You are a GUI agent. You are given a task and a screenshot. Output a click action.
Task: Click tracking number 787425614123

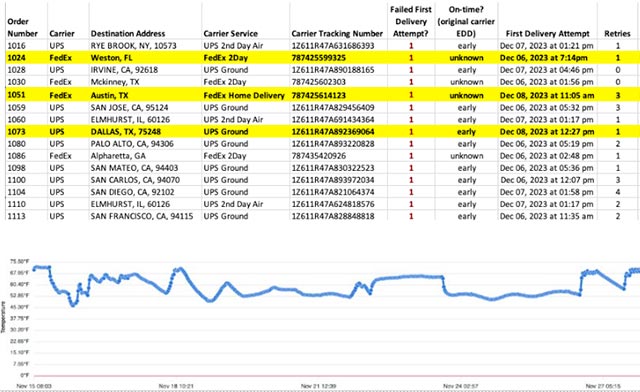click(318, 95)
